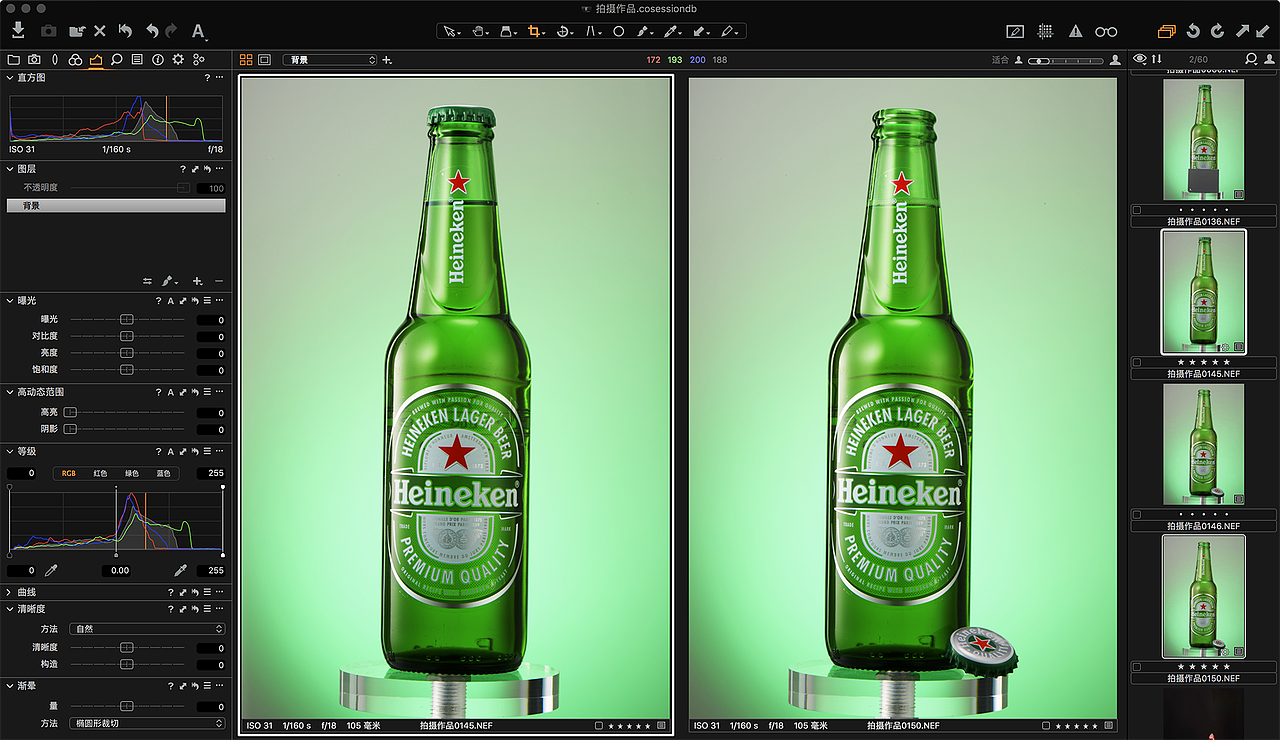
Task: Activate the Spot Removal circle tool
Action: 618,31
